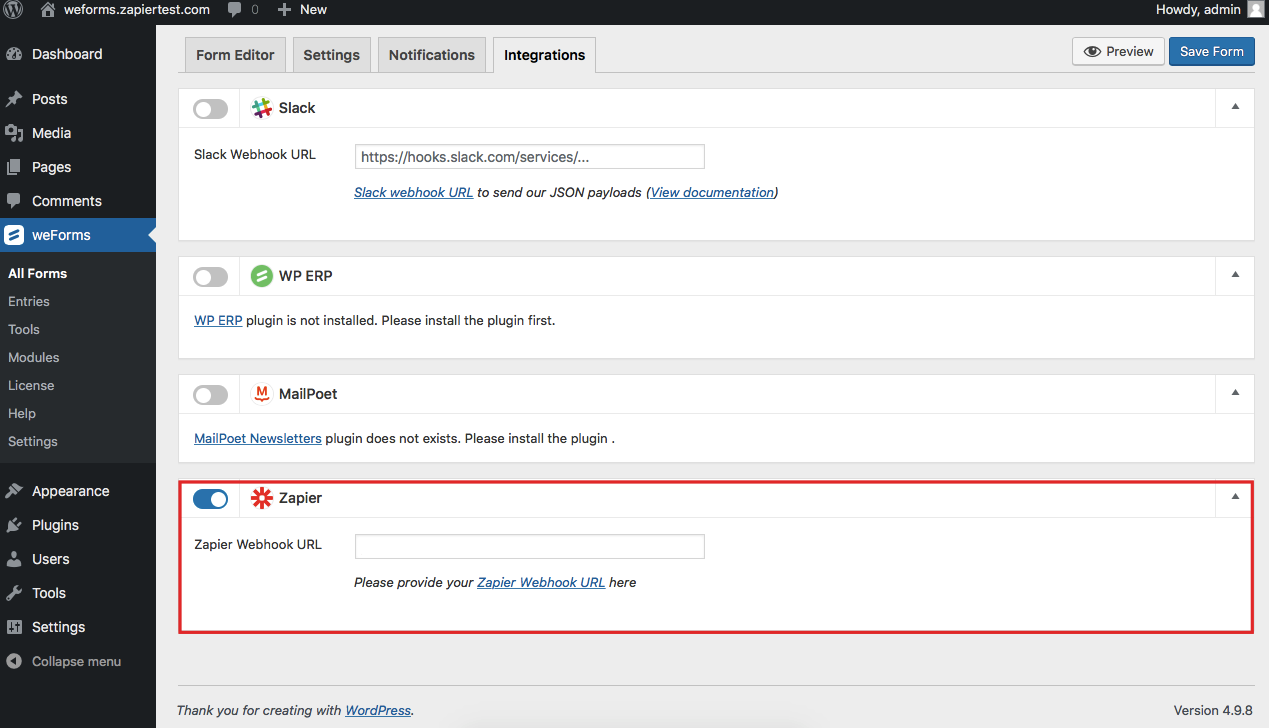This screenshot has height=728, width=1269.
Task: Open Modules submenu item
Action: click(x=34, y=357)
